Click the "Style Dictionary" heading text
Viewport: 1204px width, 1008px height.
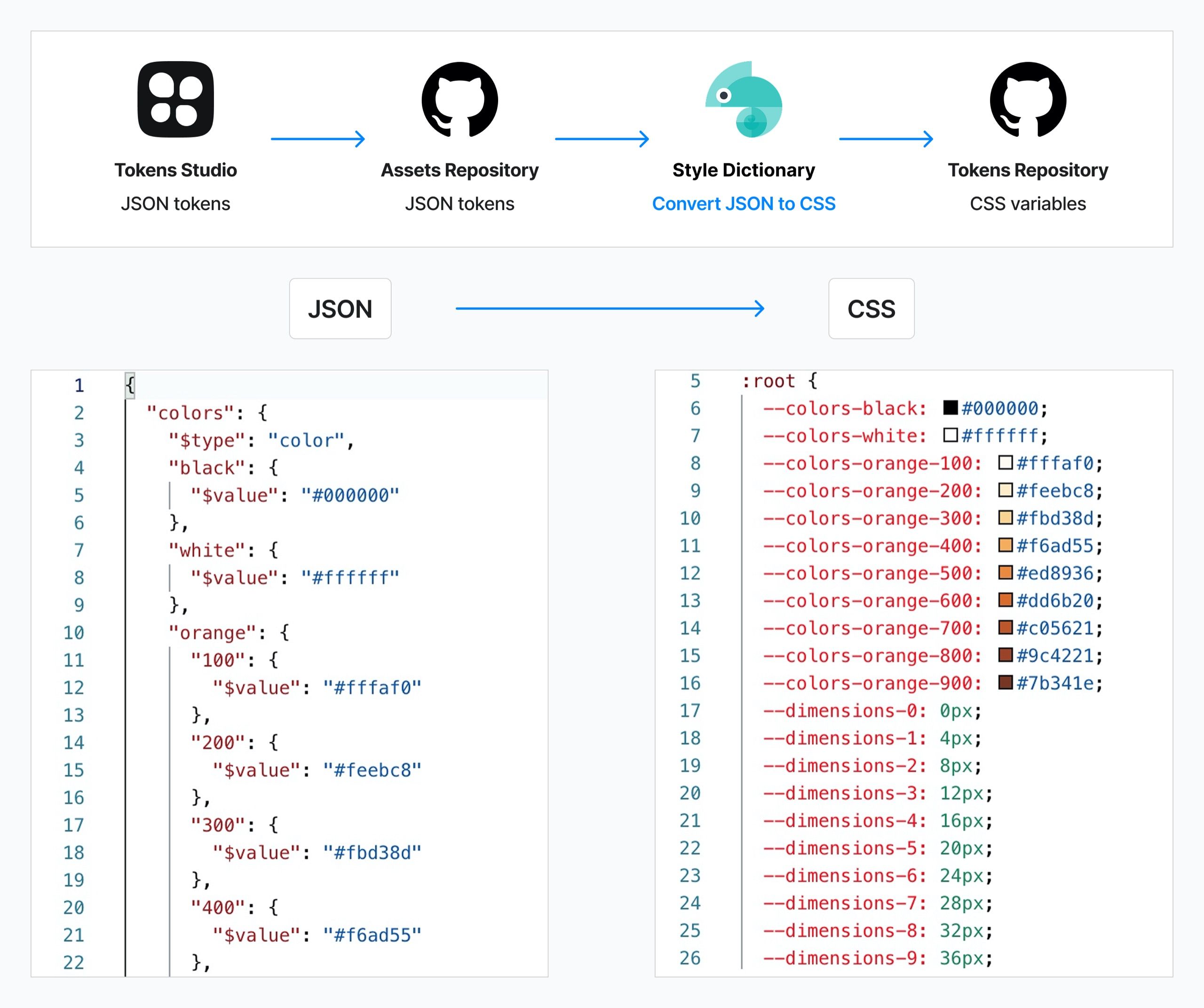pos(744,170)
